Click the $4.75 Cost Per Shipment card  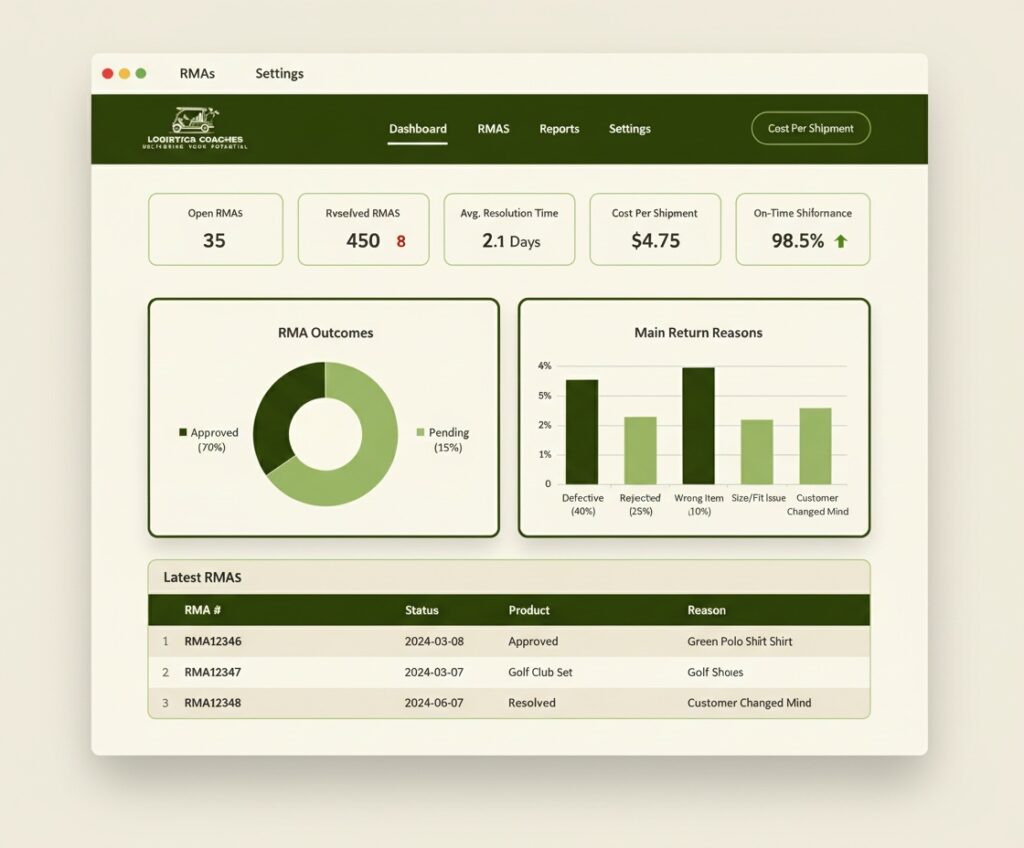(655, 229)
